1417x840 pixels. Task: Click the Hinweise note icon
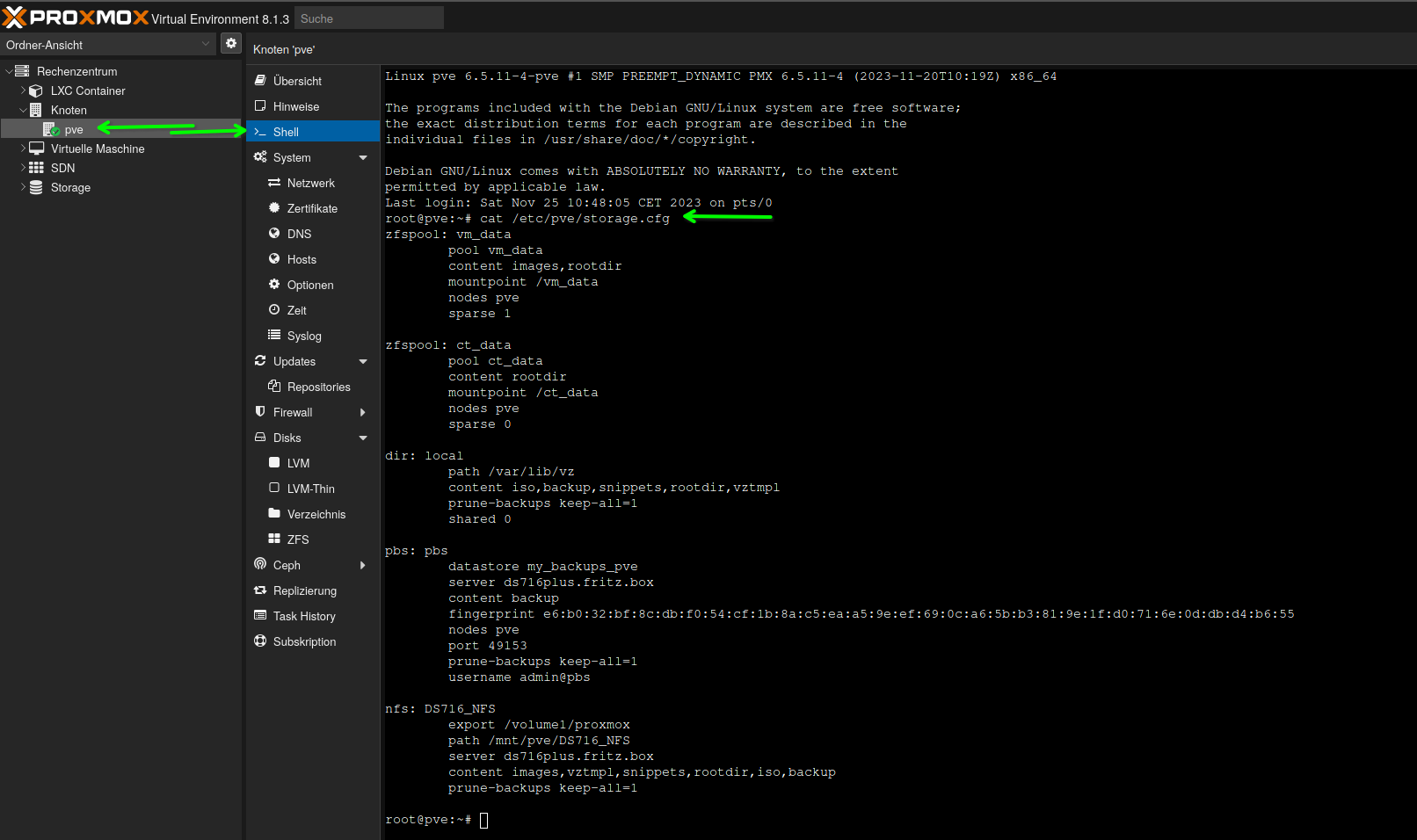pos(260,106)
